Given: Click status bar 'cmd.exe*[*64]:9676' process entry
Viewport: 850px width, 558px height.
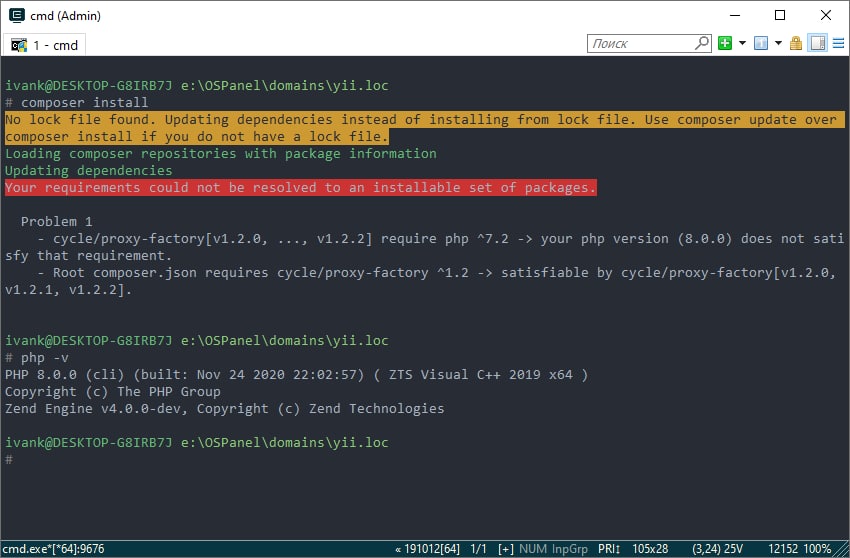Looking at the screenshot, I should [x=54, y=549].
